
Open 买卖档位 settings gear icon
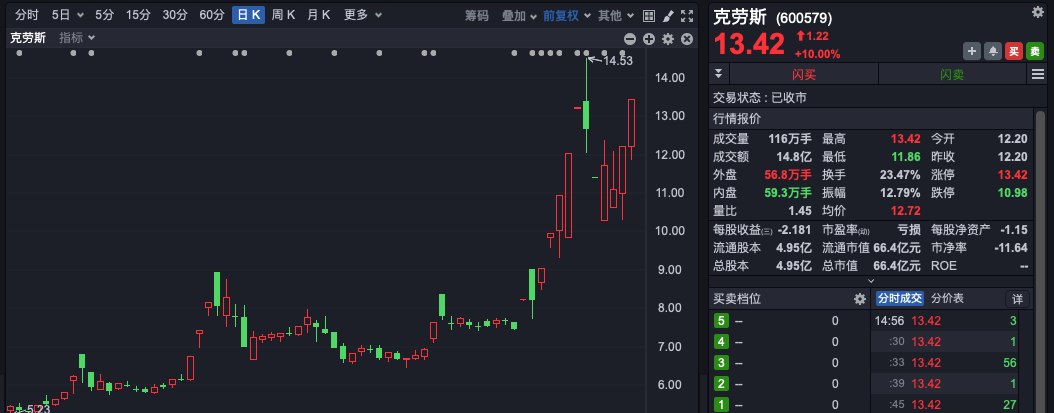pos(860,299)
